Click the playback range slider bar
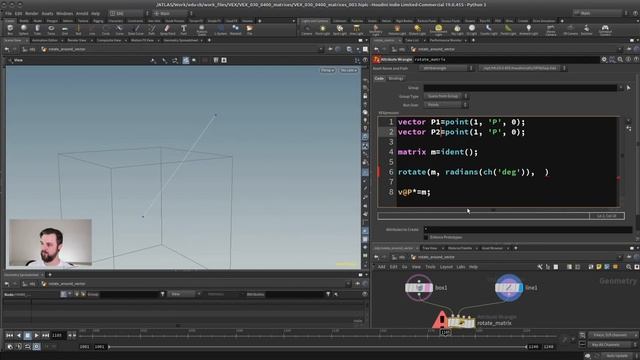Viewport: 640px width, 360px height. 317,347
